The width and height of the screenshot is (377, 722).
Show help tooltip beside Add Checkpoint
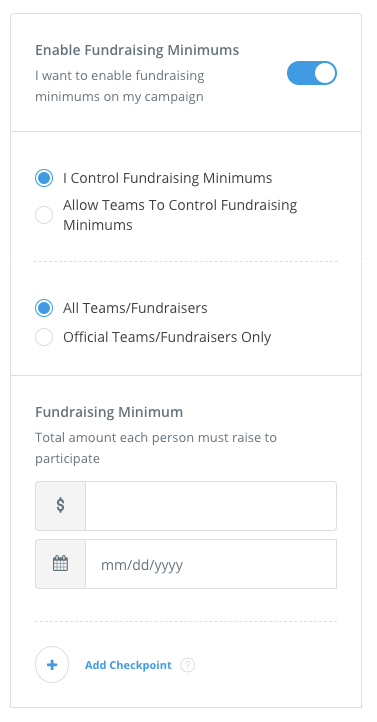point(188,665)
